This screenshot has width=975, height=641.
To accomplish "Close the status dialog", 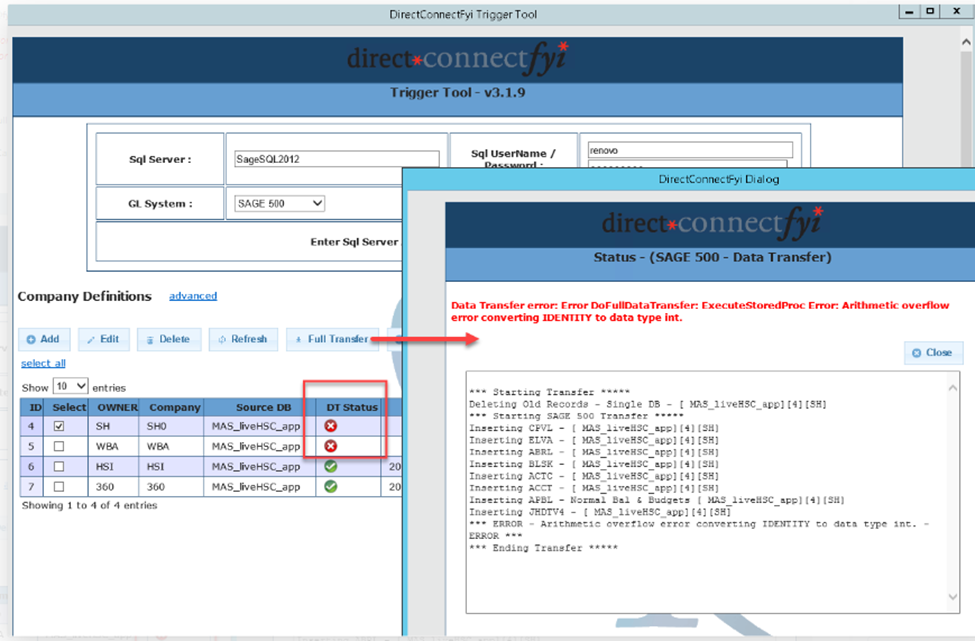I will pyautogui.click(x=933, y=353).
